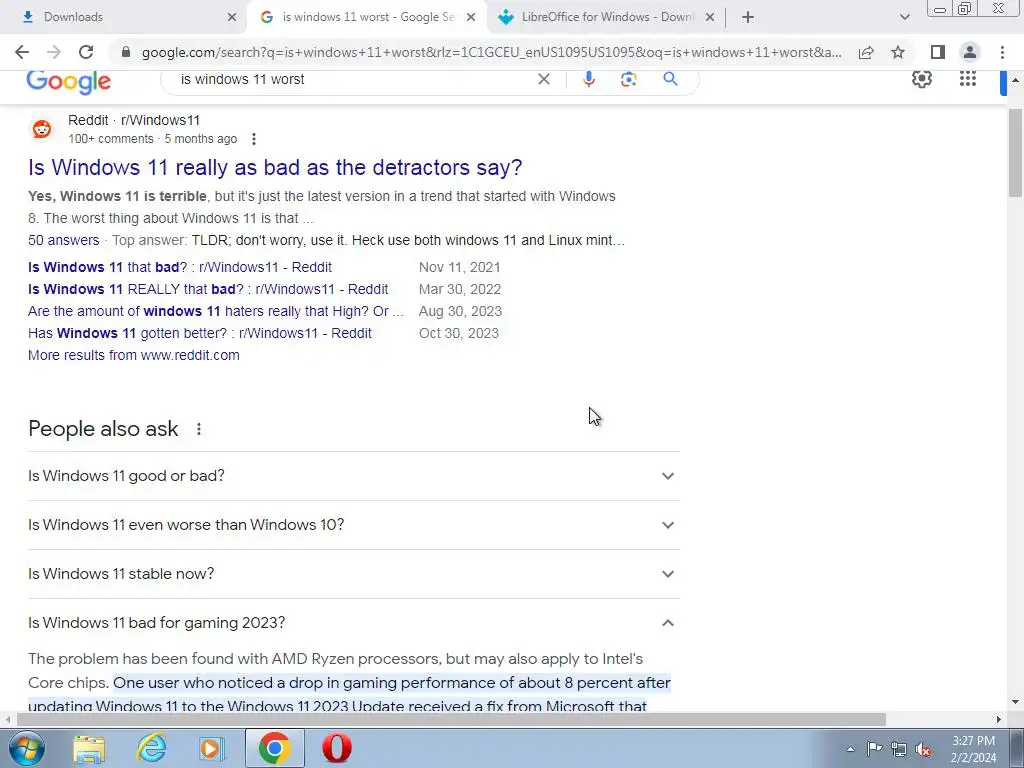Open 'Is Windows 11 that bad?' Reddit link

[x=180, y=267]
